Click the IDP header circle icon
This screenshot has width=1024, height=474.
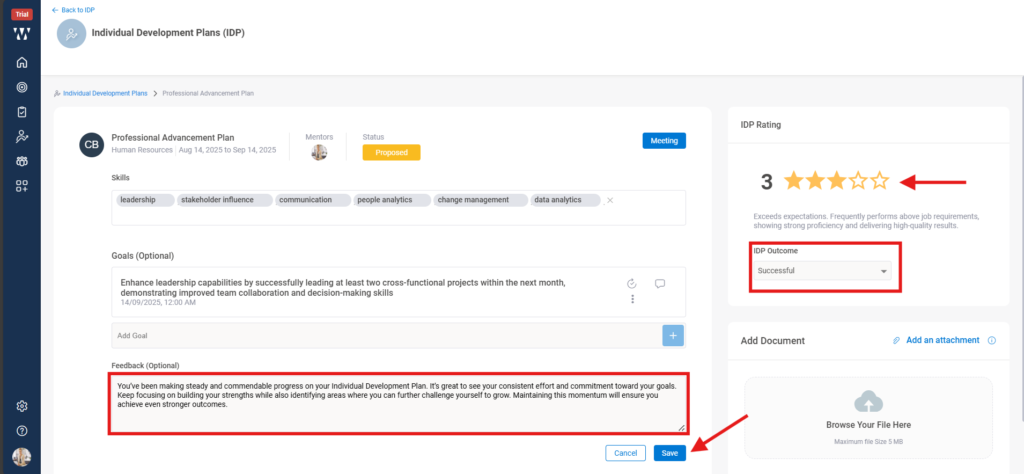click(x=71, y=33)
